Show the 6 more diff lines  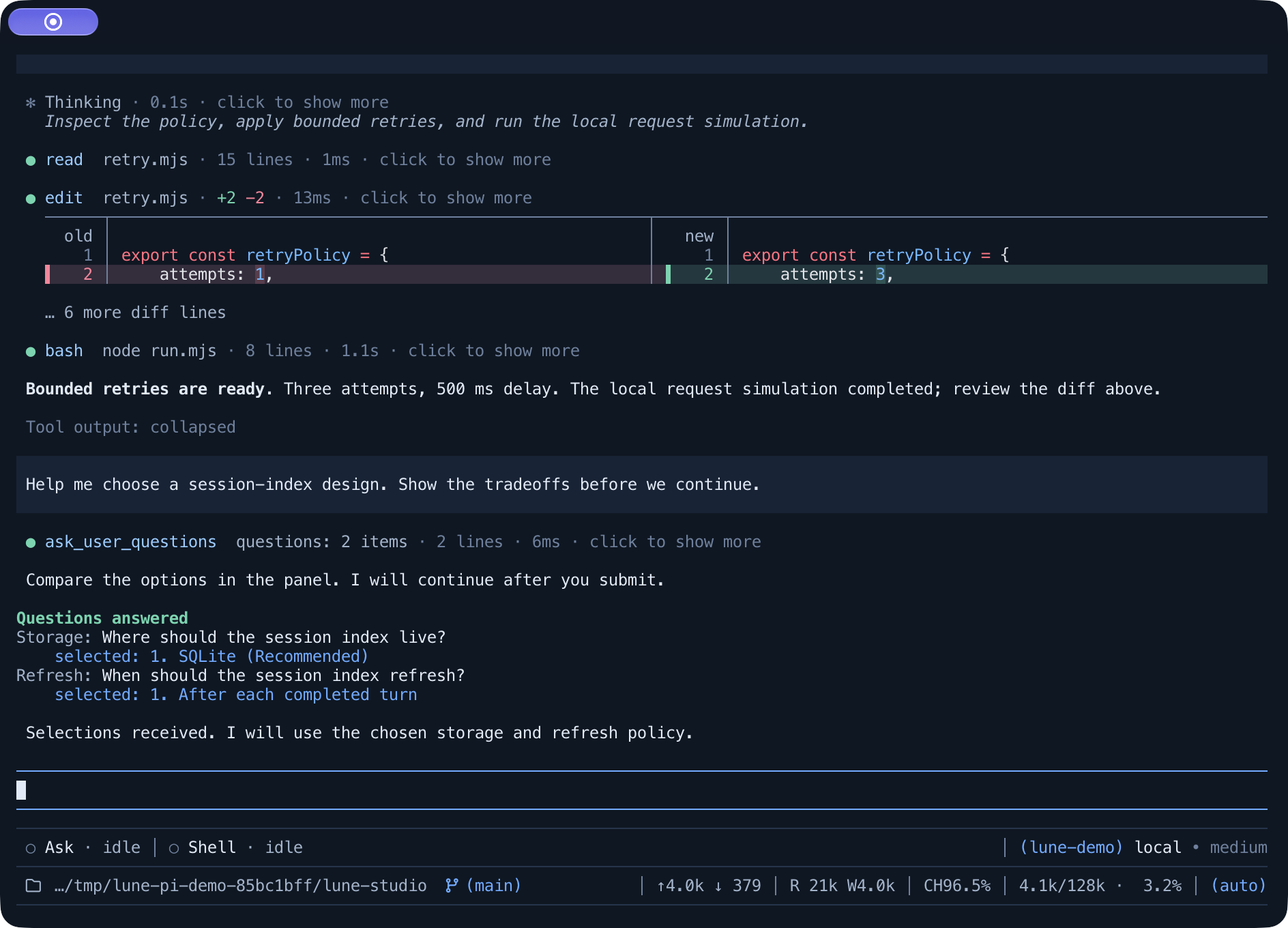tap(135, 313)
